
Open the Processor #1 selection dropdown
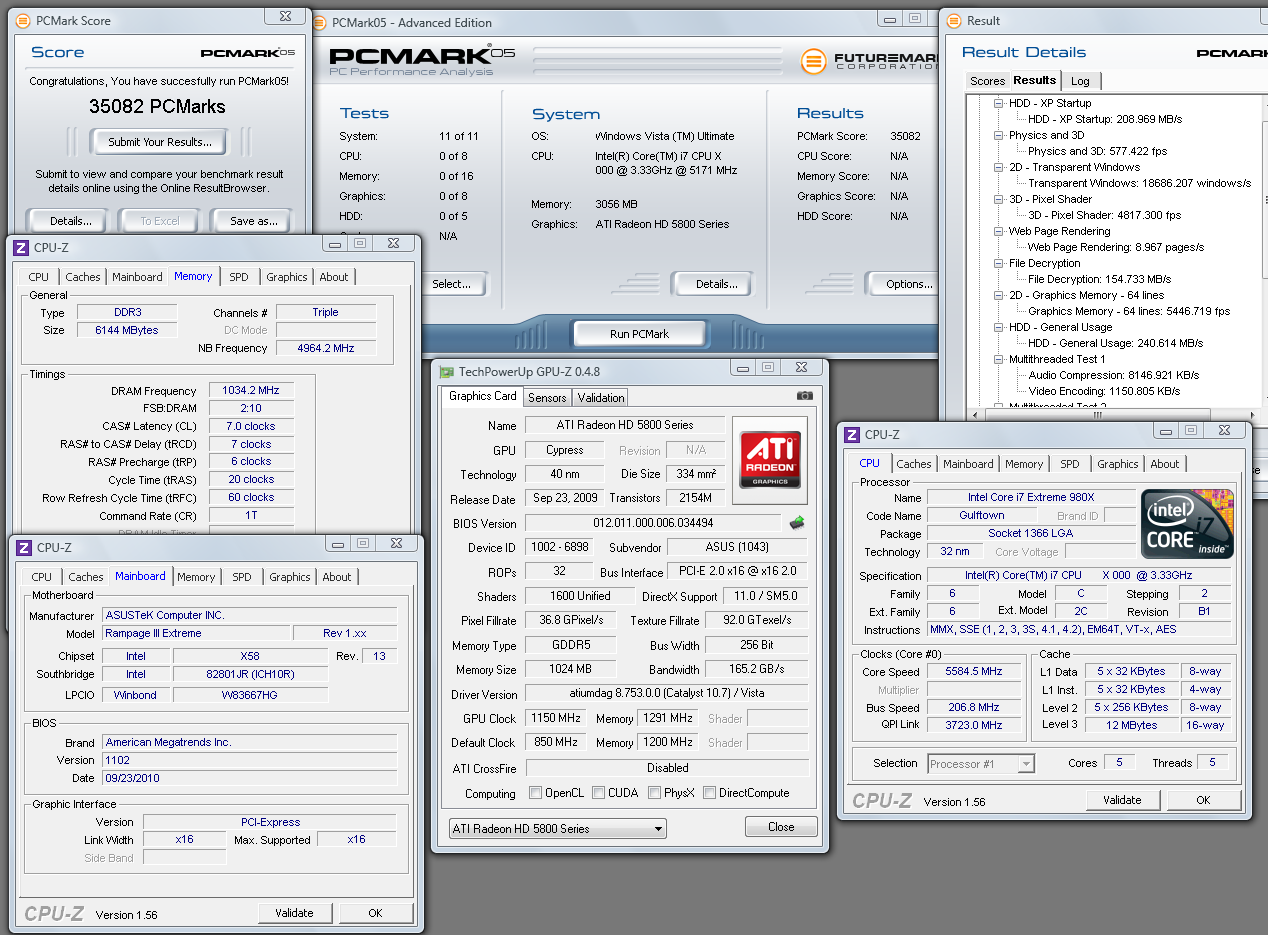(x=981, y=763)
